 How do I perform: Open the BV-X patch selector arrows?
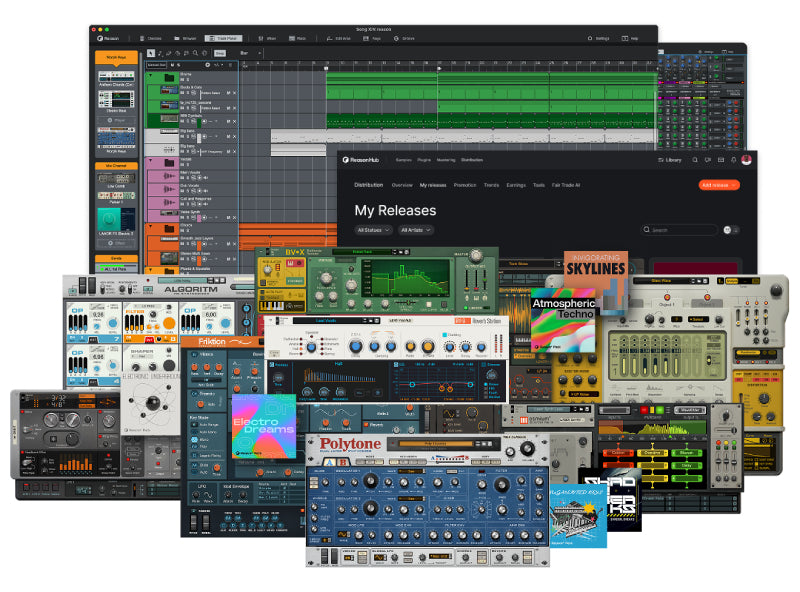394,252
